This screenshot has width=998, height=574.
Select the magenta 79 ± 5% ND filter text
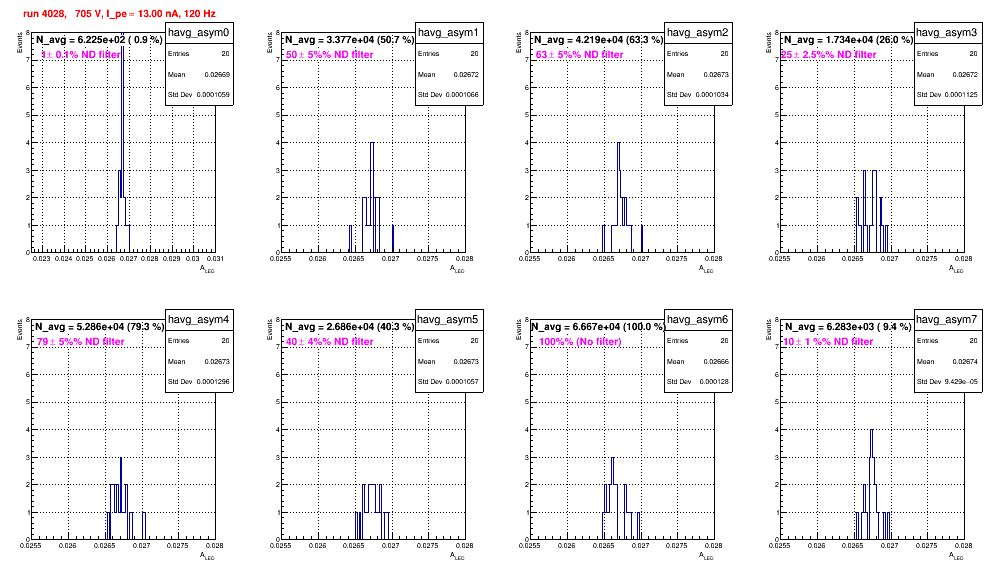[80, 342]
